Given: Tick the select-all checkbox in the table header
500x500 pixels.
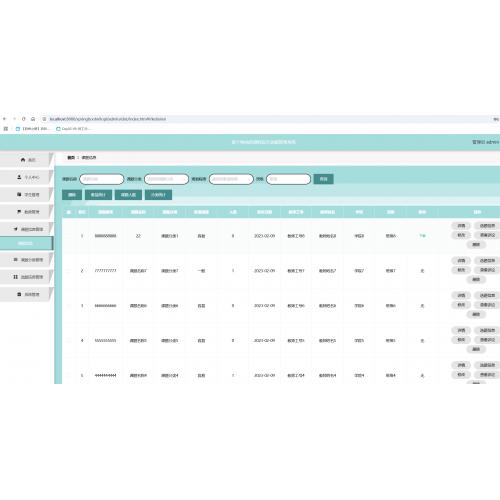Looking at the screenshot, I should point(69,212).
